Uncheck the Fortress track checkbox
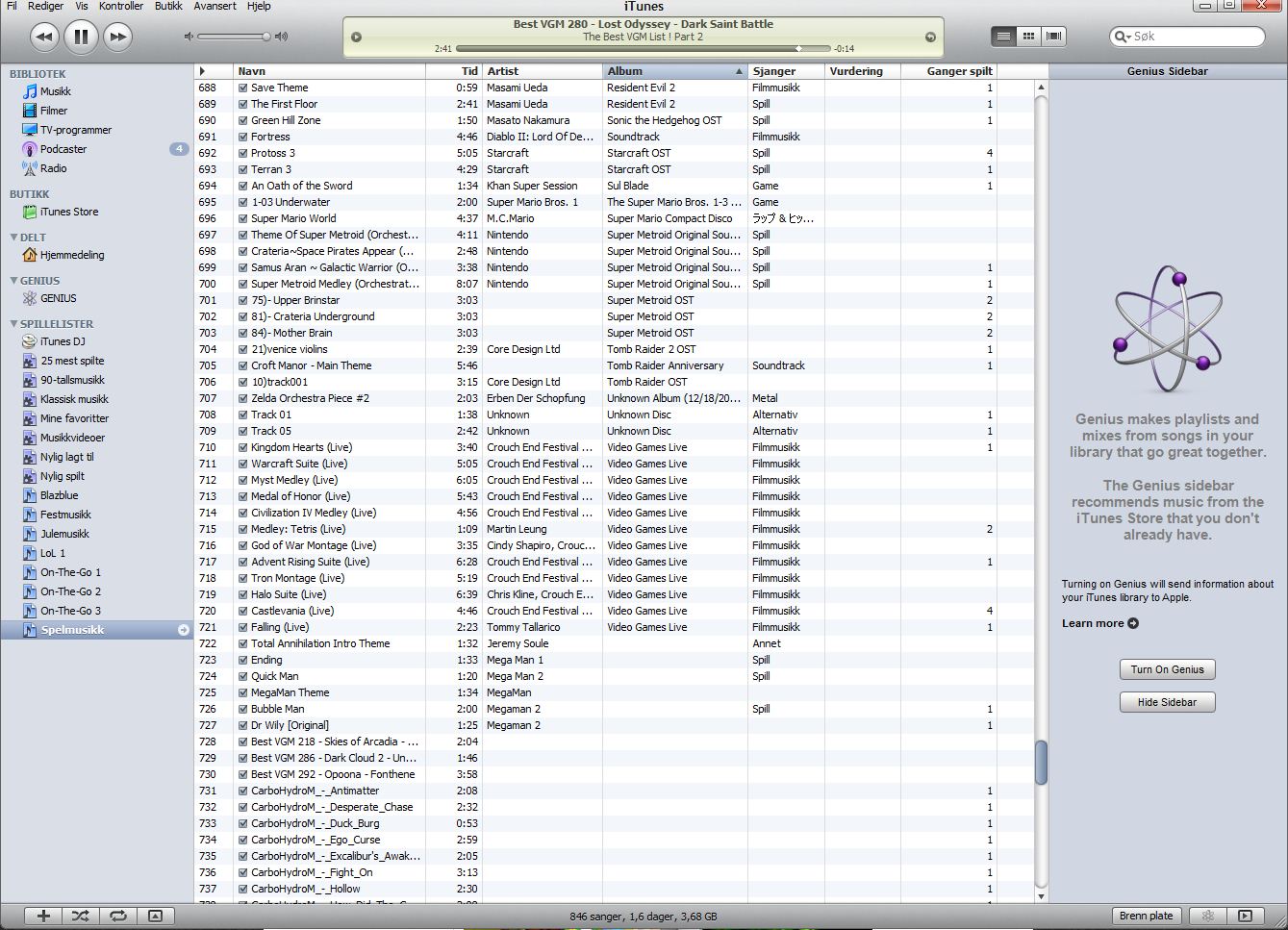The height and width of the screenshot is (930, 1288). [x=243, y=137]
